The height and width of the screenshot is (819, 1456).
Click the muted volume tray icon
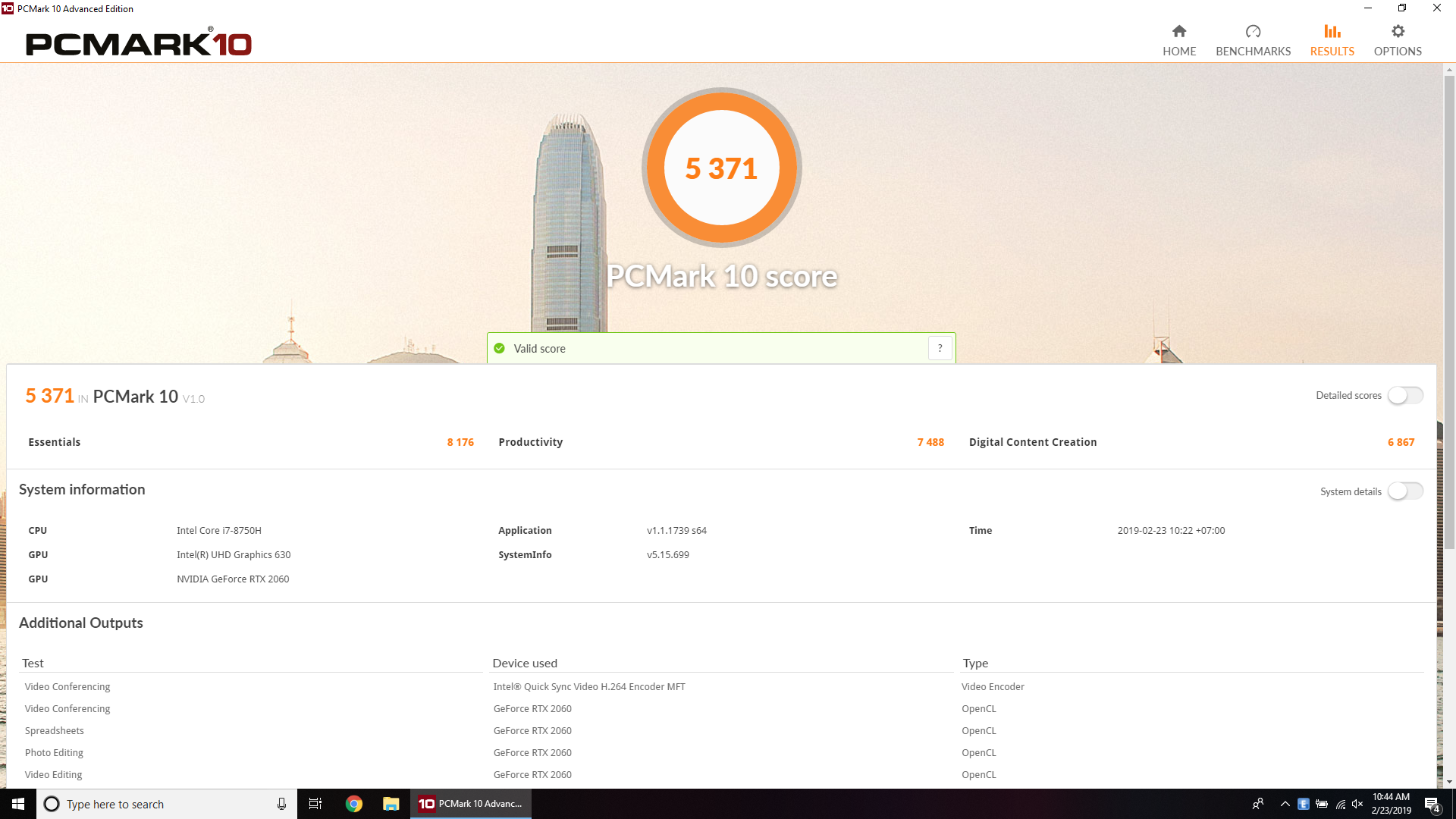tap(1357, 804)
